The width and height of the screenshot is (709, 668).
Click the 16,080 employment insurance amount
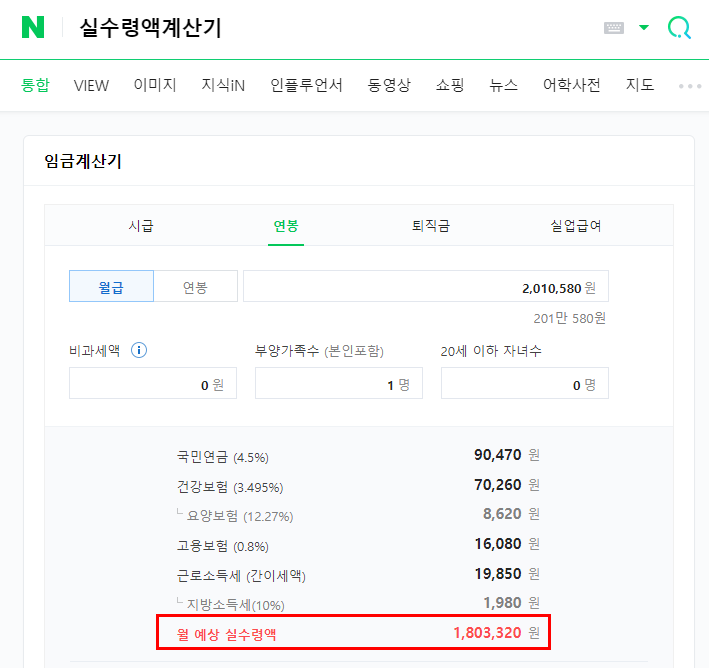pos(498,544)
